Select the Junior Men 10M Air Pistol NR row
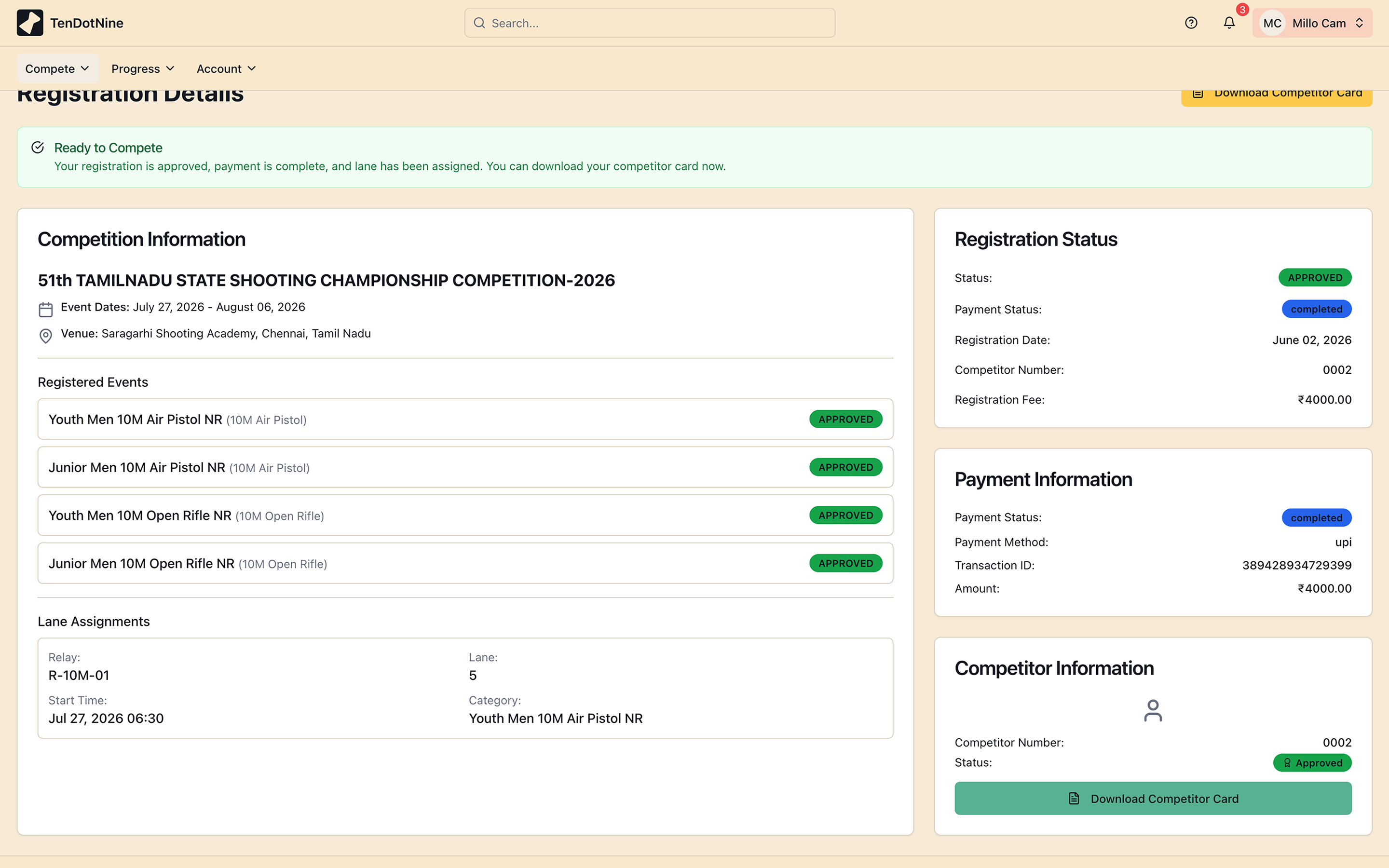The image size is (1389, 868). coord(465,467)
